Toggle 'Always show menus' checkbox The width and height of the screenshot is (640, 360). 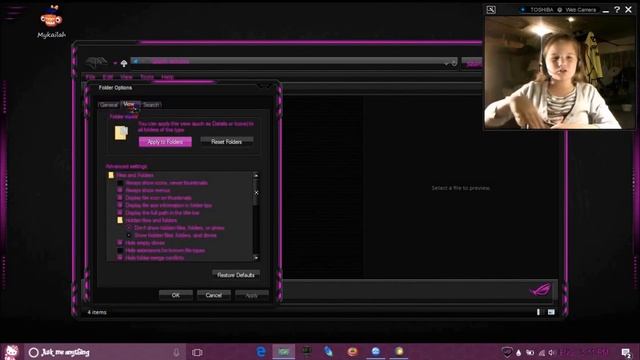pyautogui.click(x=120, y=190)
